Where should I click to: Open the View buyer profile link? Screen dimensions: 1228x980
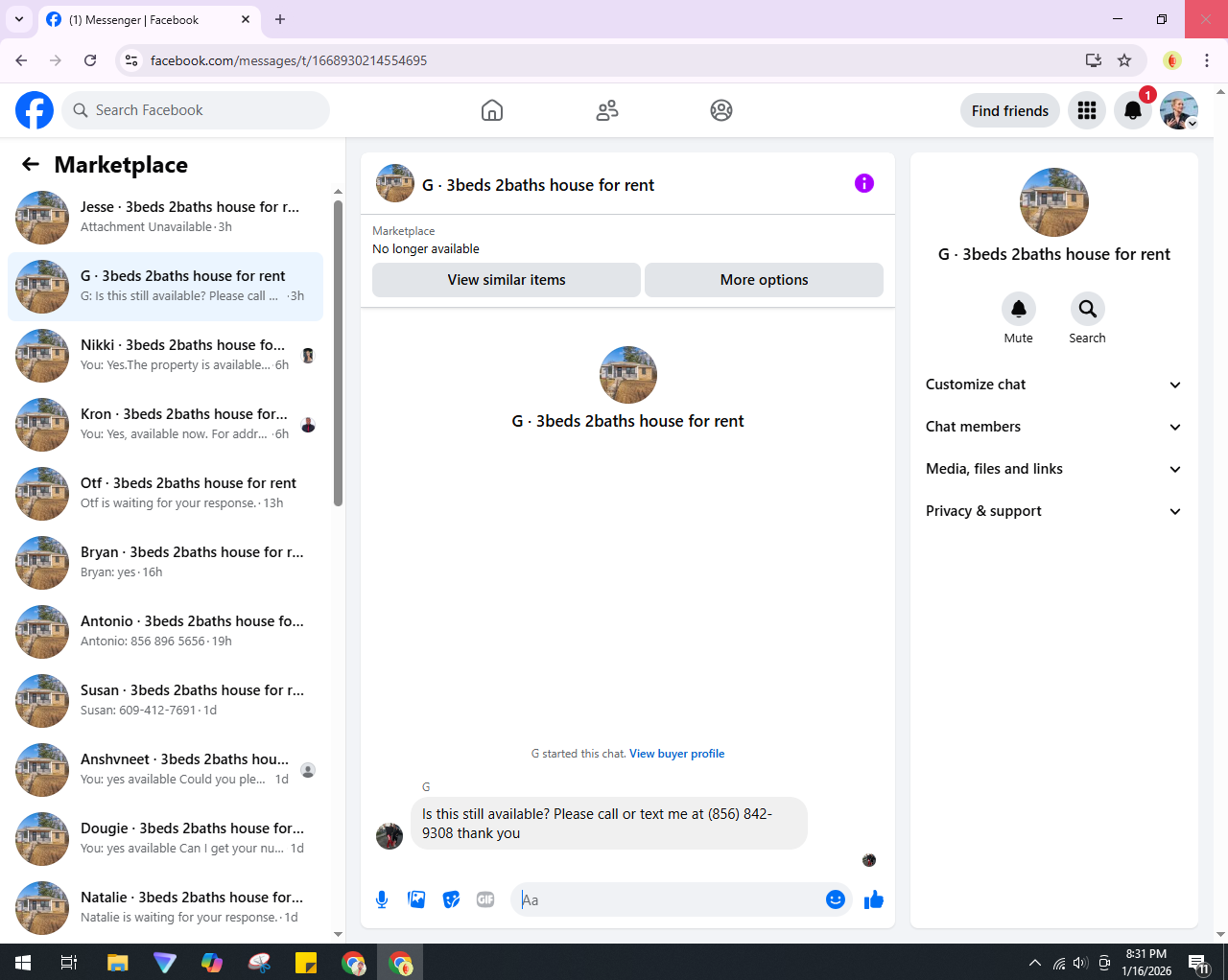click(676, 754)
